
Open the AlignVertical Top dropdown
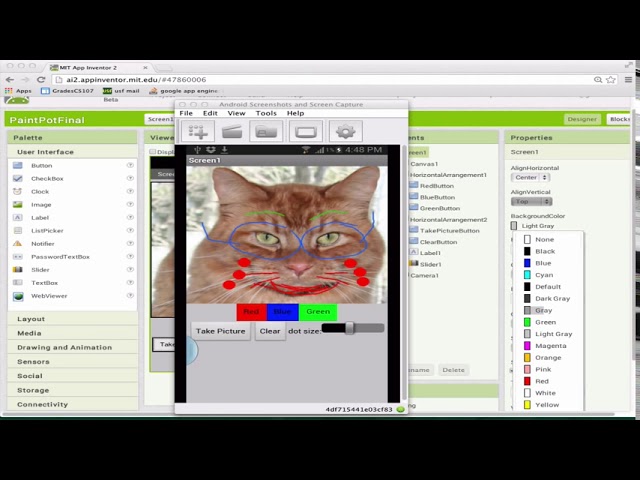[x=531, y=201]
